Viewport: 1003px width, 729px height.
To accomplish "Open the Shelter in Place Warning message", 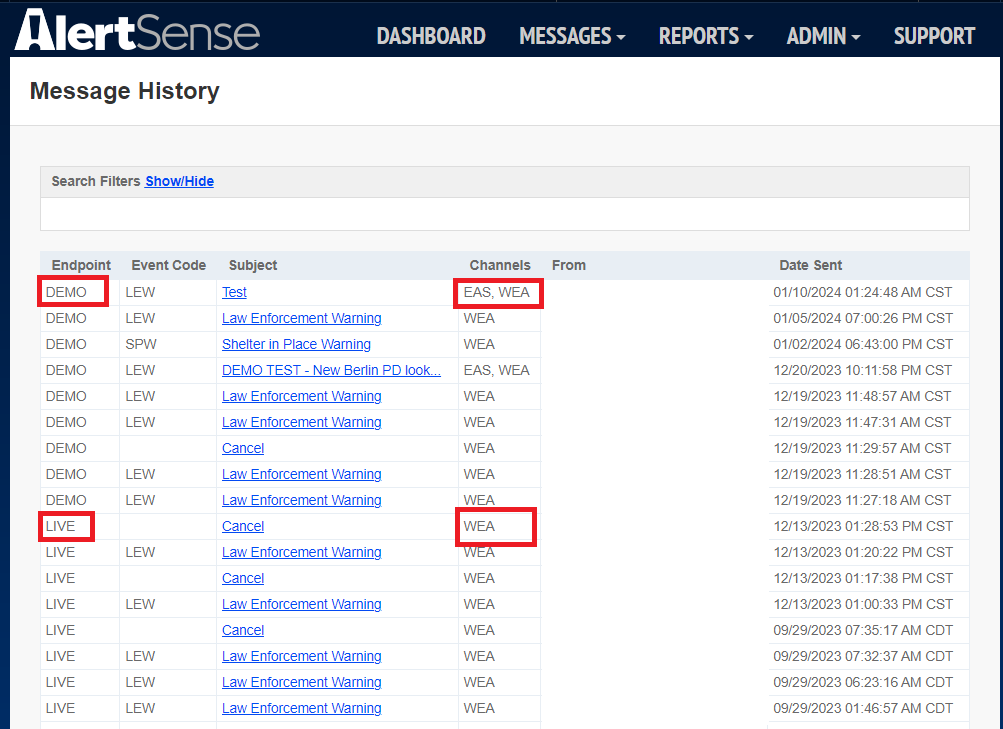I will [296, 344].
